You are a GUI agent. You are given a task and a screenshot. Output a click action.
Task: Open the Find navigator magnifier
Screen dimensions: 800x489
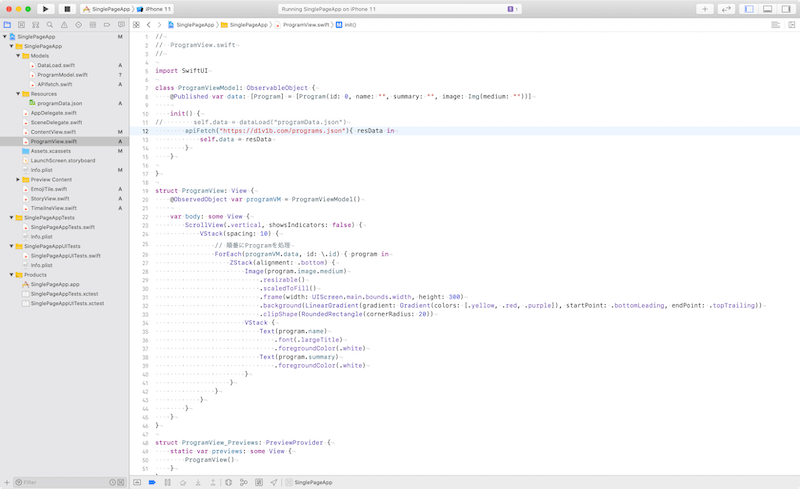[x=50, y=25]
